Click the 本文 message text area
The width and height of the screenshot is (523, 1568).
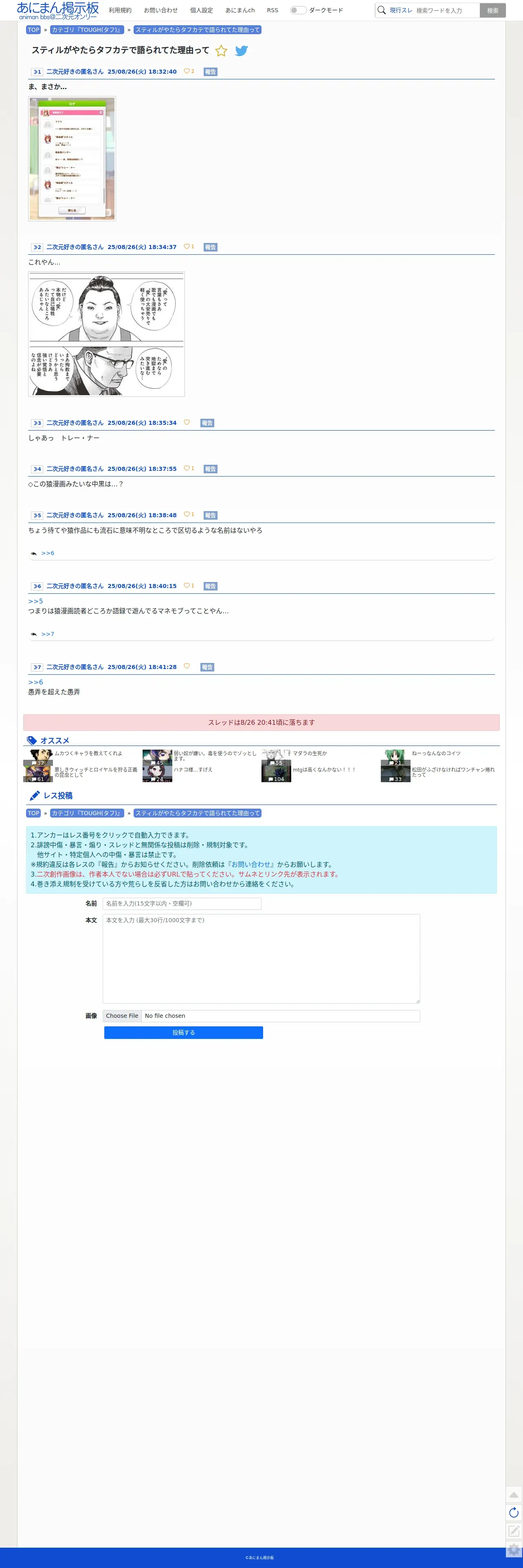[x=261, y=958]
